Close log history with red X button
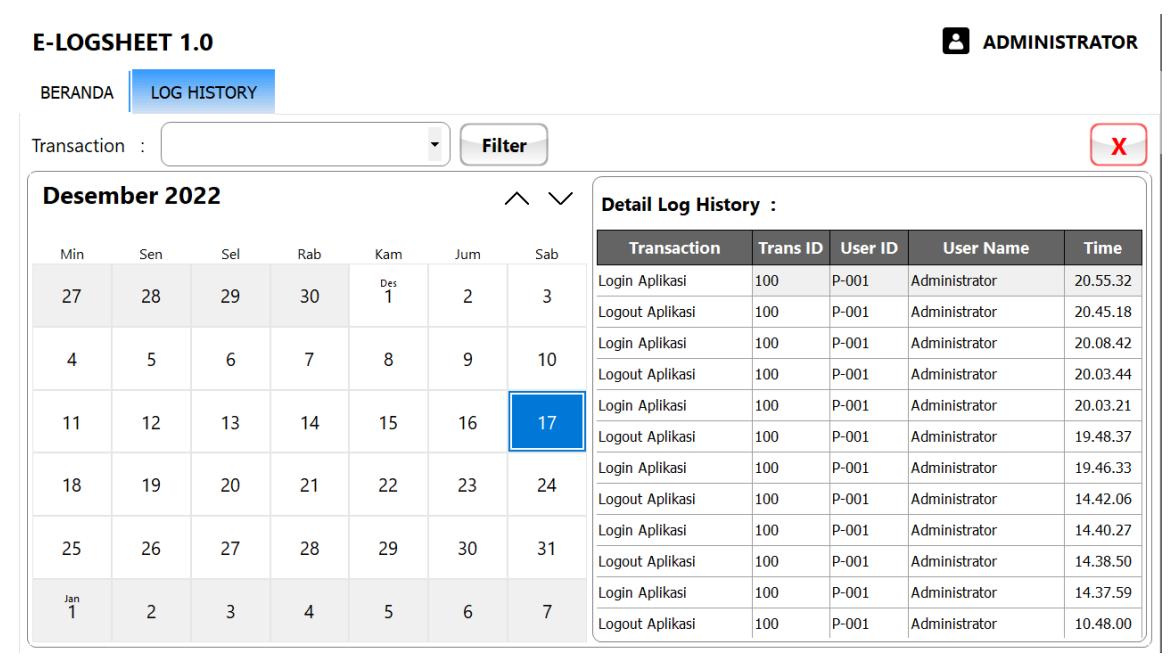1175x671 pixels. pyautogui.click(x=1118, y=145)
